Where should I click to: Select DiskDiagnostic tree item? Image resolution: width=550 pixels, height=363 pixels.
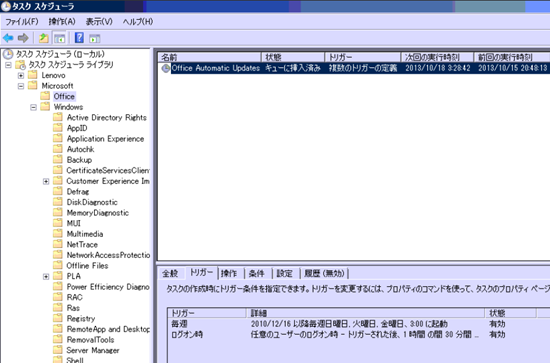click(92, 202)
